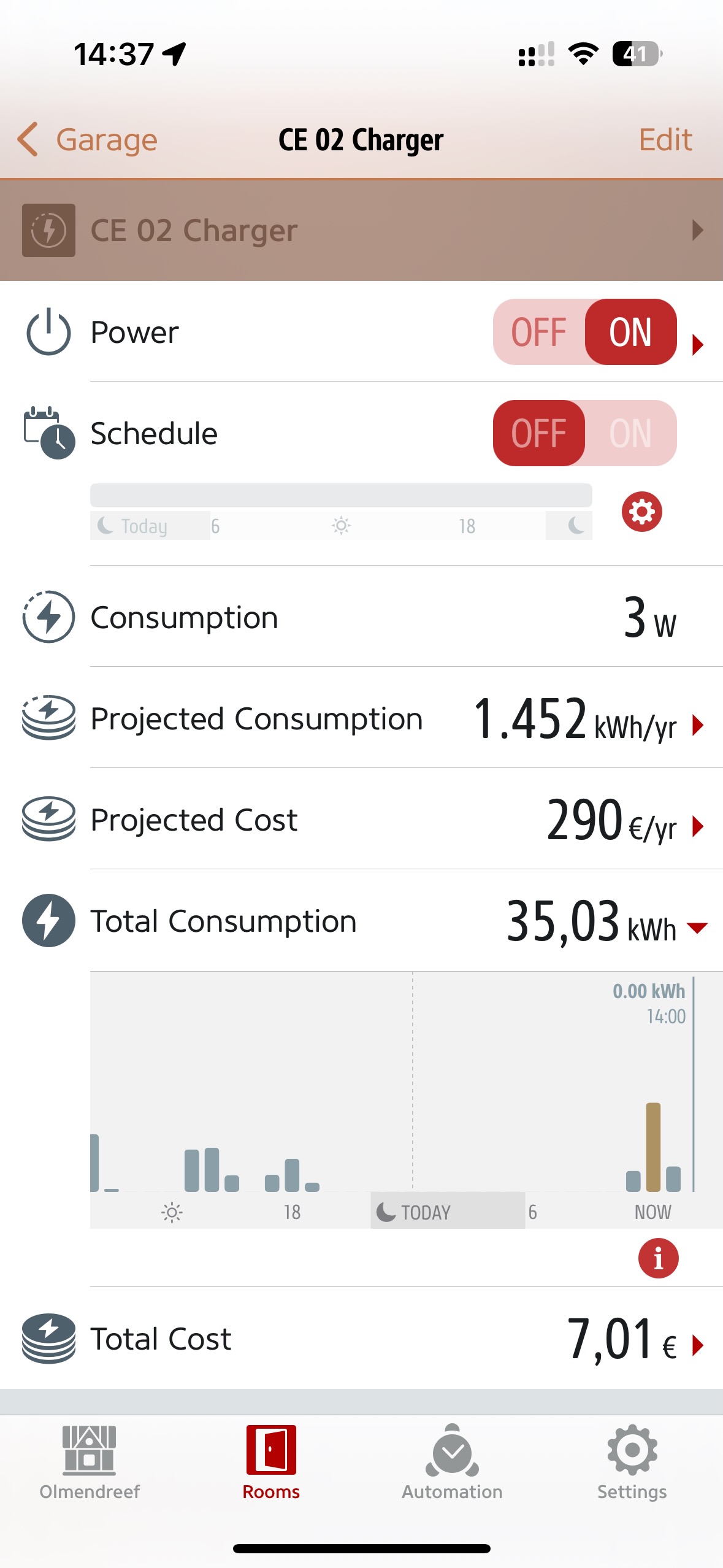Collapse the Total Consumption chart arrow
This screenshot has width=723, height=1568.
pyautogui.click(x=698, y=927)
